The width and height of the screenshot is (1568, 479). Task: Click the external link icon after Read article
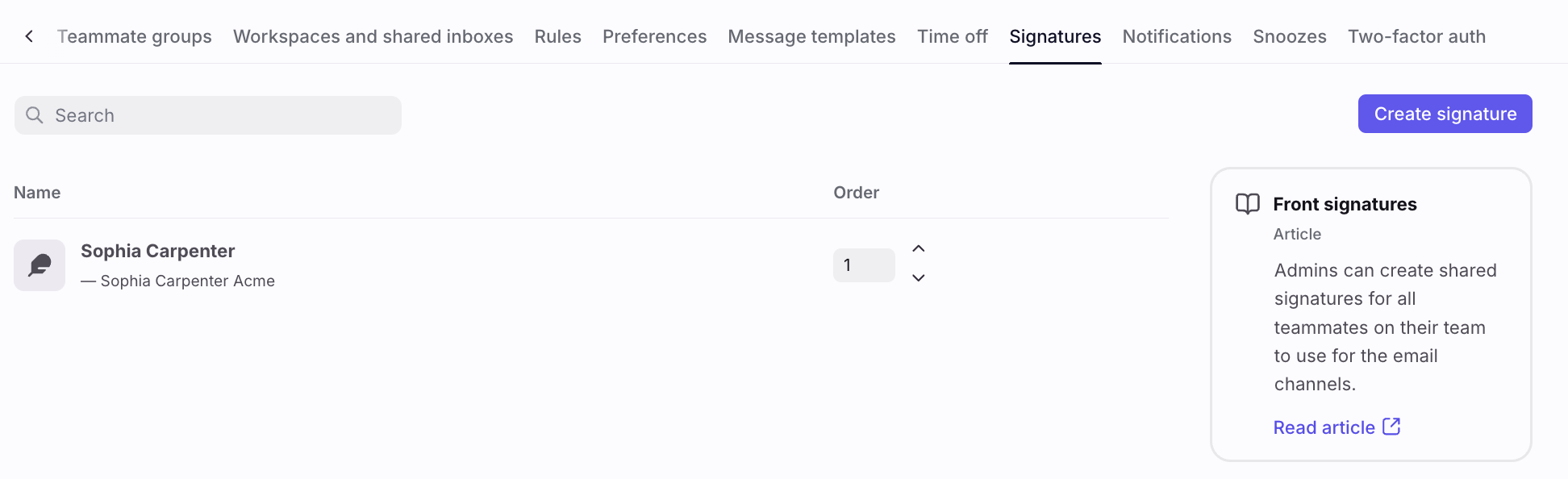pos(1391,427)
